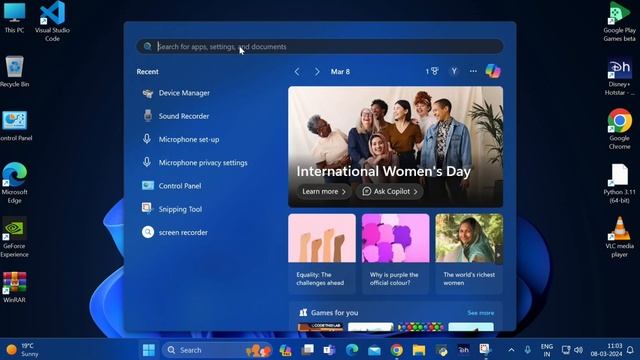Click the microphone tray icon
This screenshot has height=360, width=640.
point(527,350)
